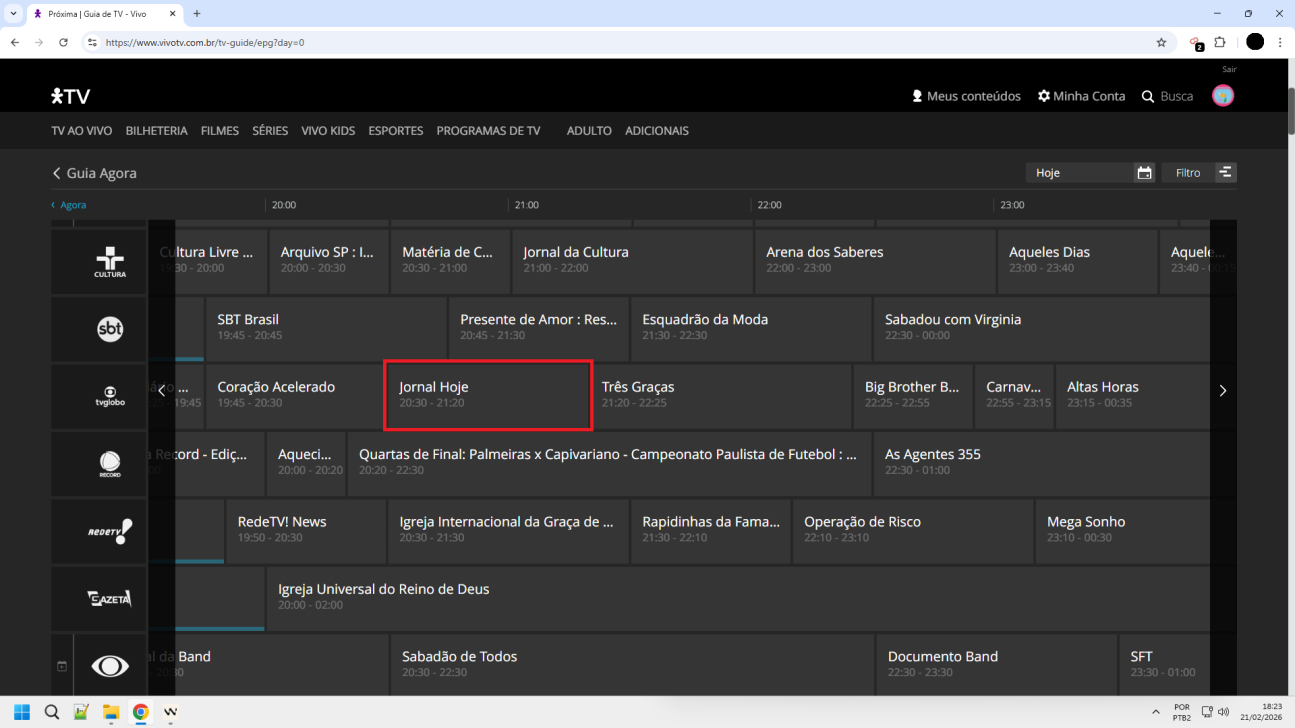Click the Sair logout link

(1229, 70)
